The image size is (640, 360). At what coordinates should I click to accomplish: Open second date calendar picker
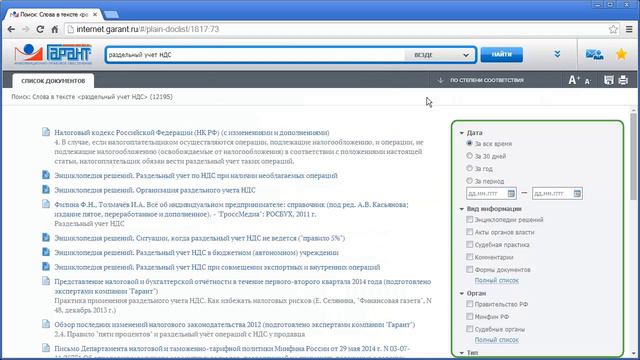pos(577,193)
